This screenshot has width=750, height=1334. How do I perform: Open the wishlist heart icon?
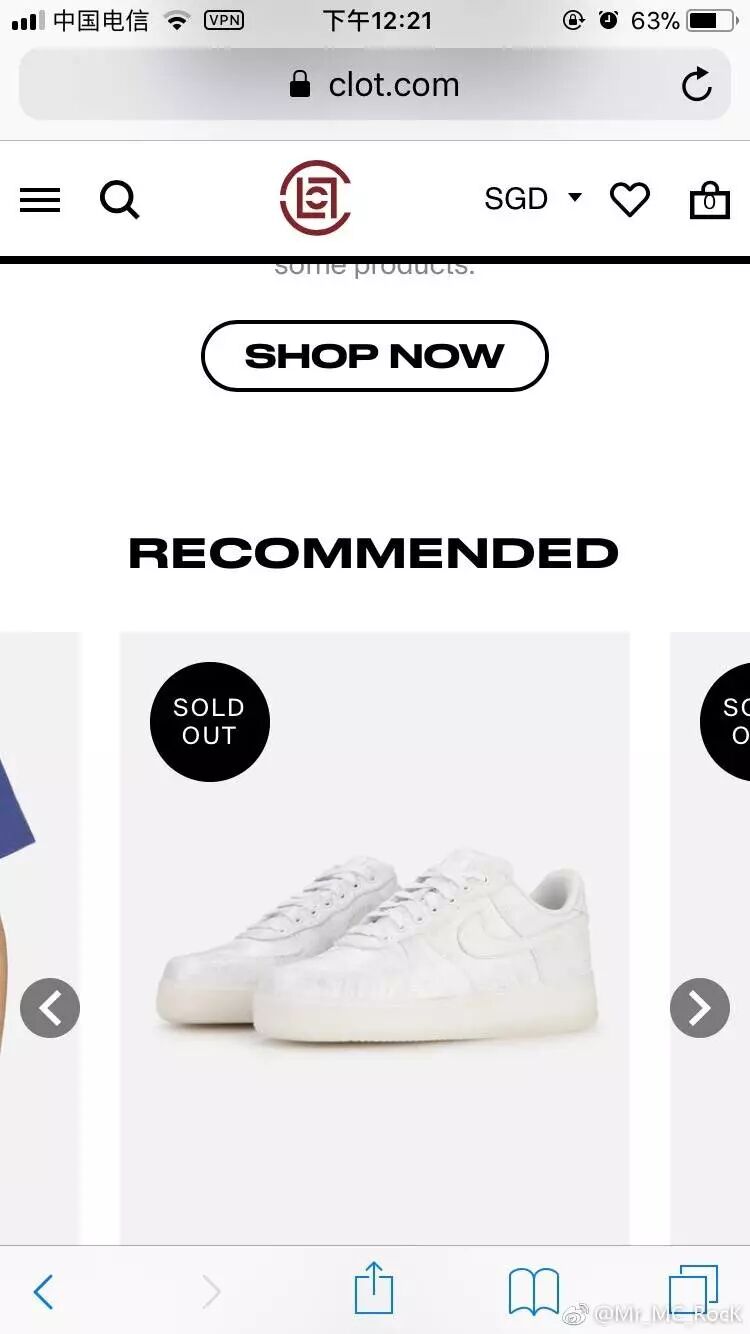tap(630, 200)
